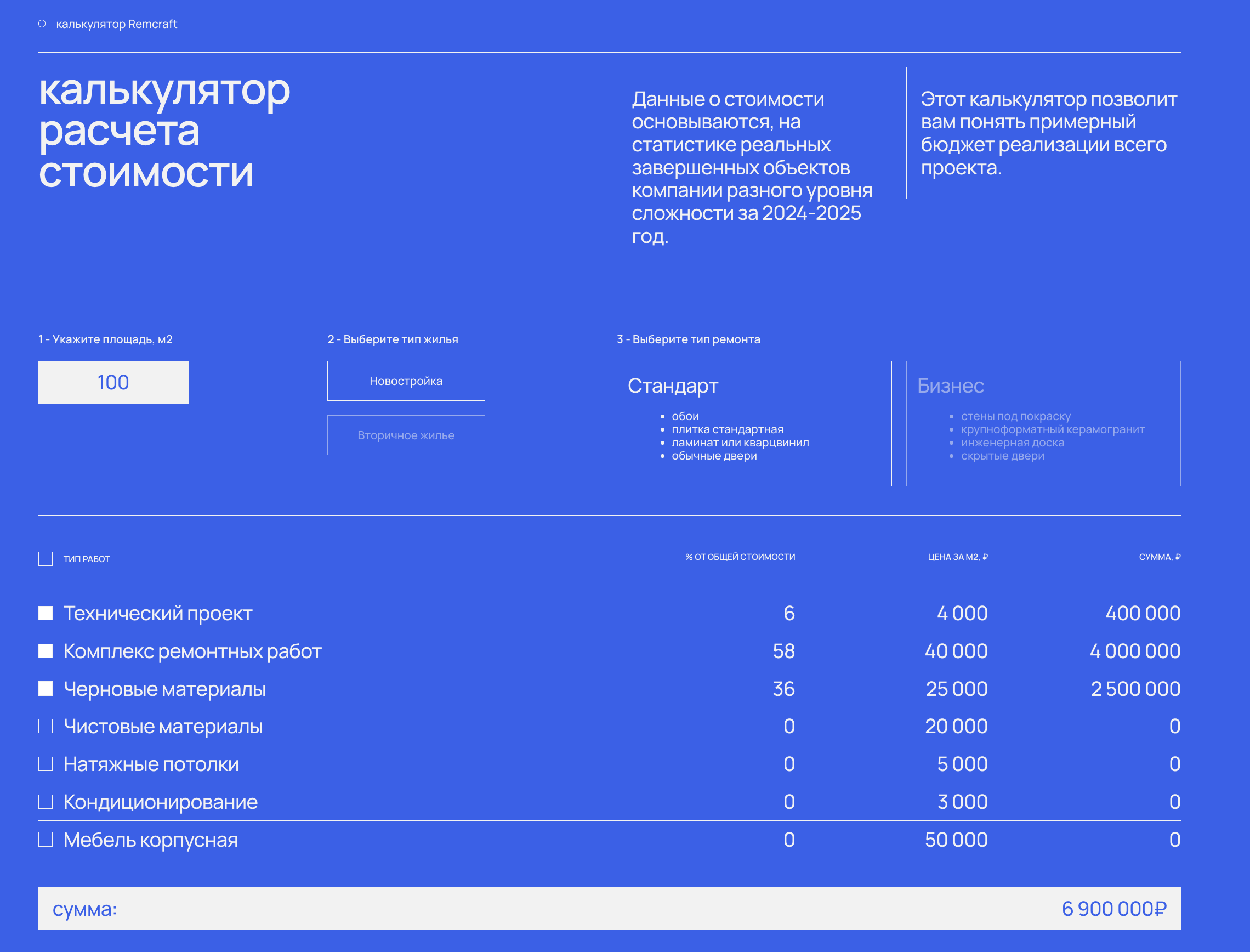Click the сумма total bar showing 6 900 000₽

click(609, 908)
